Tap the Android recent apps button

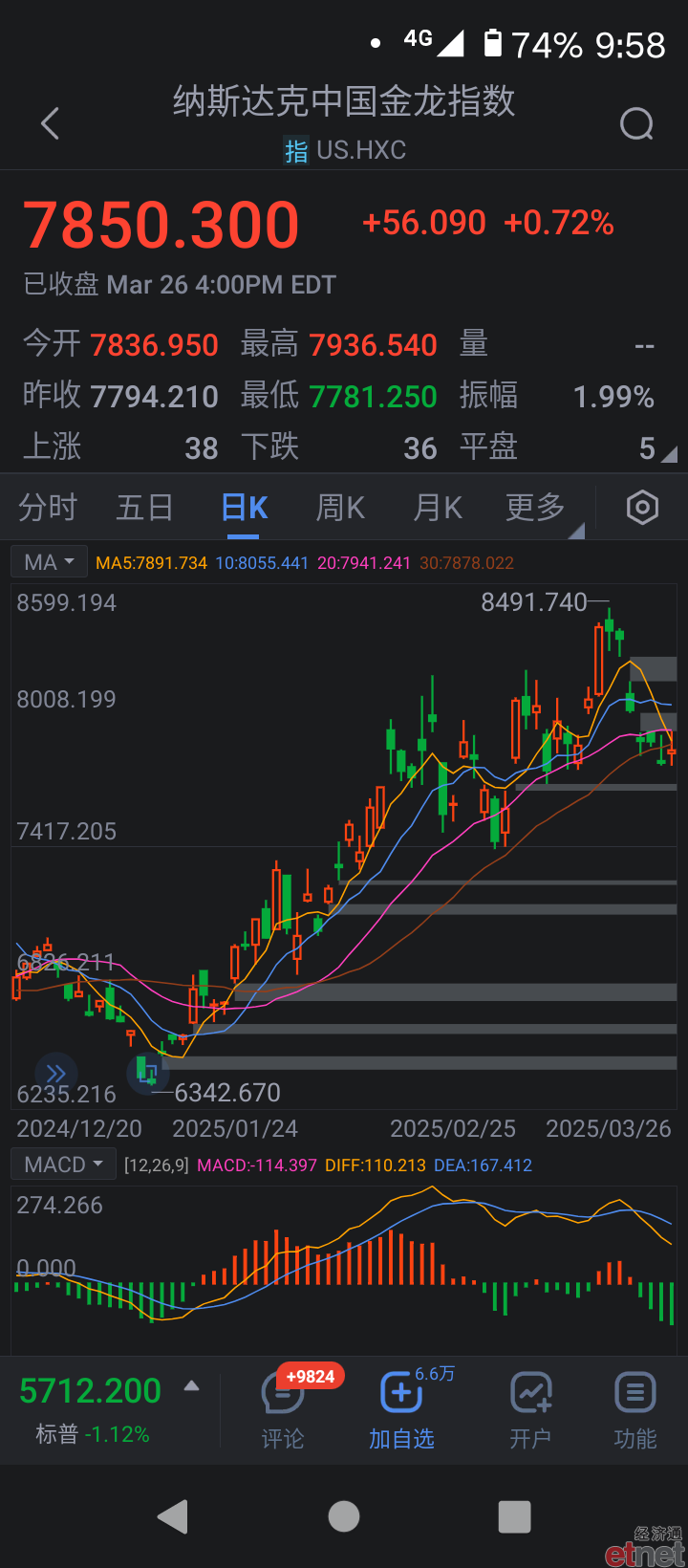click(515, 1516)
